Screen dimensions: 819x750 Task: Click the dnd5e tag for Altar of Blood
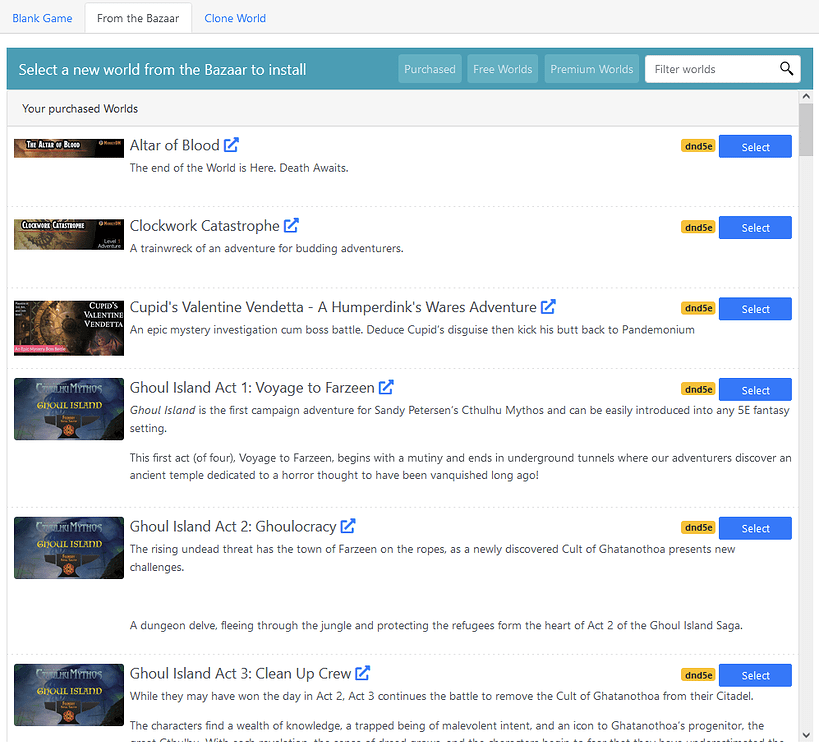[698, 146]
